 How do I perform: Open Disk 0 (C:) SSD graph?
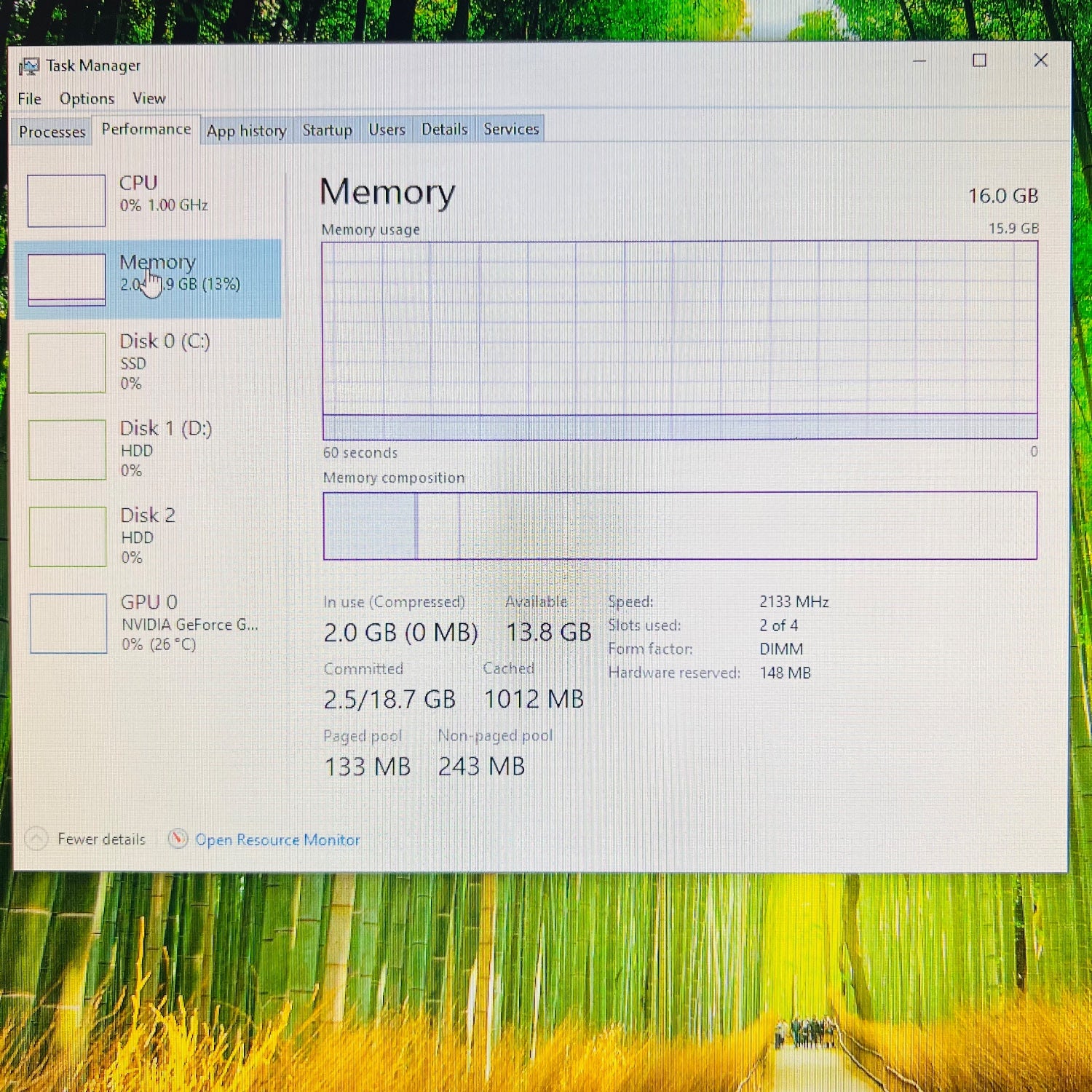67,363
